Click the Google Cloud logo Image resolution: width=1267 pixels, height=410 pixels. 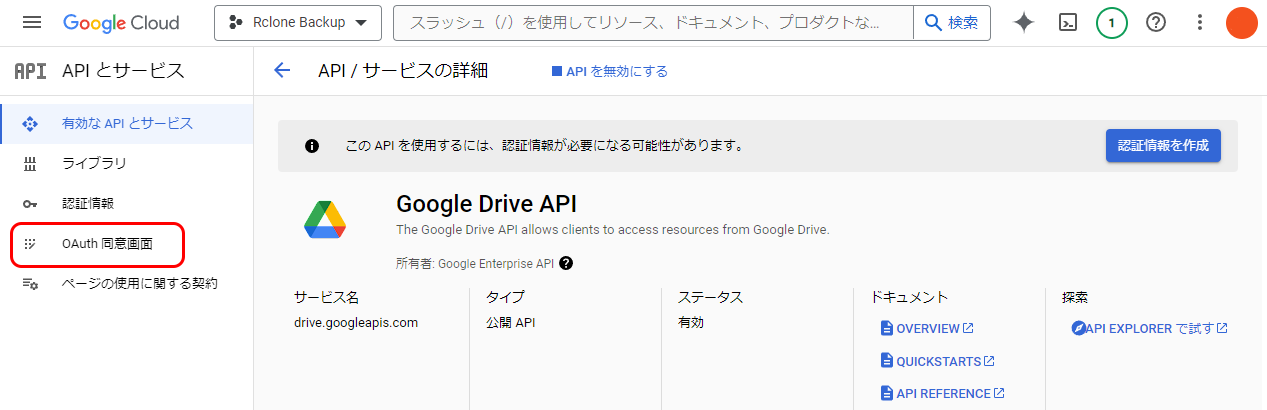pyautogui.click(x=121, y=22)
